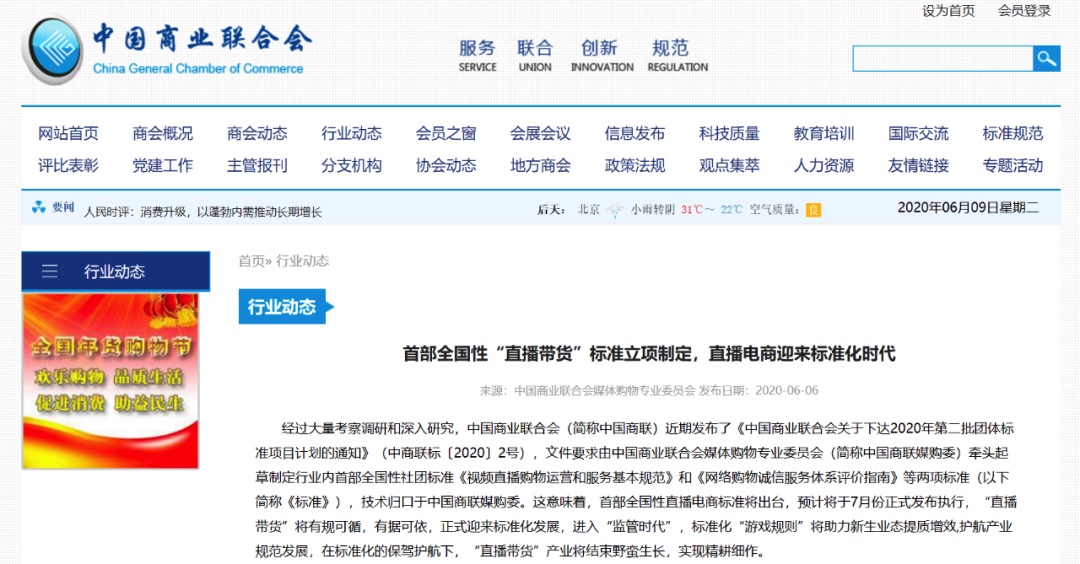Open the 网站首页 navigation menu
The height and width of the screenshot is (564, 1080).
pos(68,133)
